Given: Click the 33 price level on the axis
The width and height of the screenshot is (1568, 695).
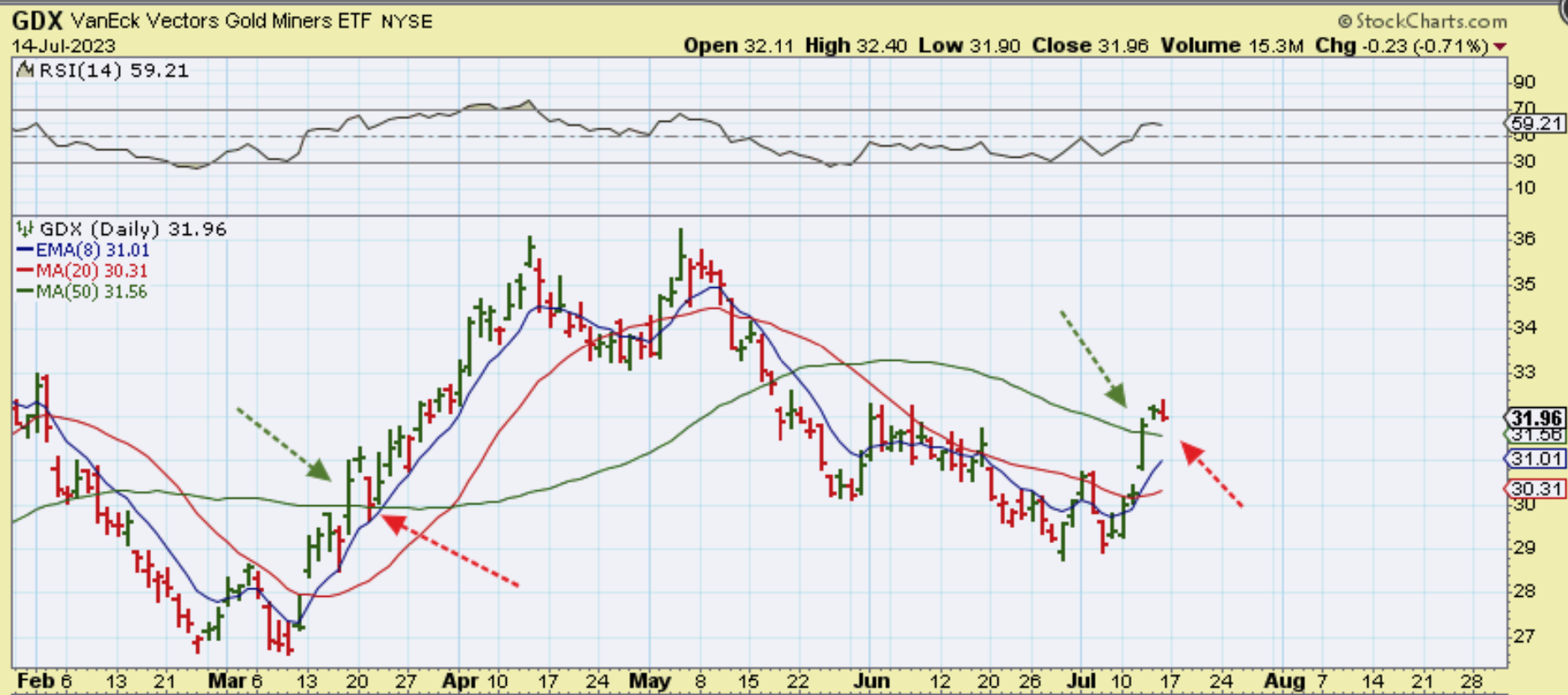Looking at the screenshot, I should [1524, 372].
